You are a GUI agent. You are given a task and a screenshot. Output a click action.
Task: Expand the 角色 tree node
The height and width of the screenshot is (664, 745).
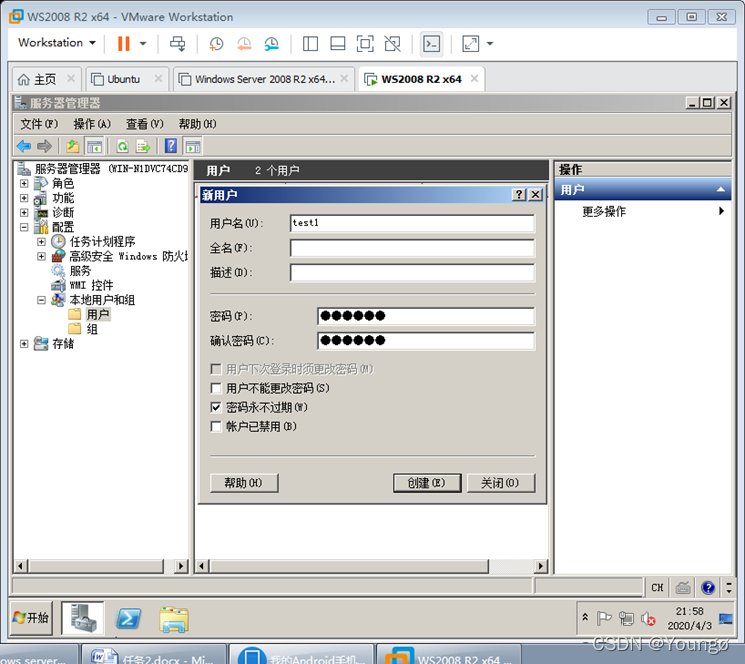[24, 183]
